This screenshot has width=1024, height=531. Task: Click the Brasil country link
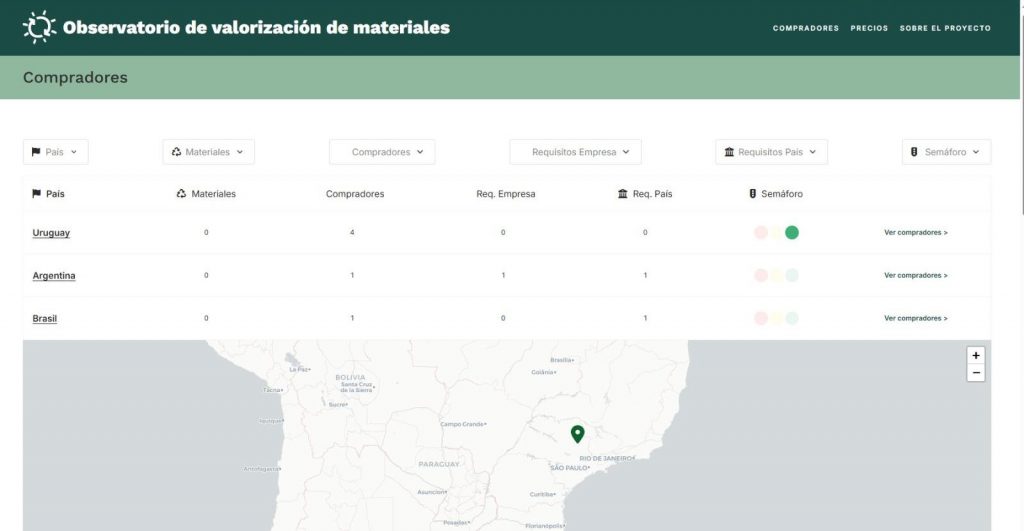pos(45,318)
